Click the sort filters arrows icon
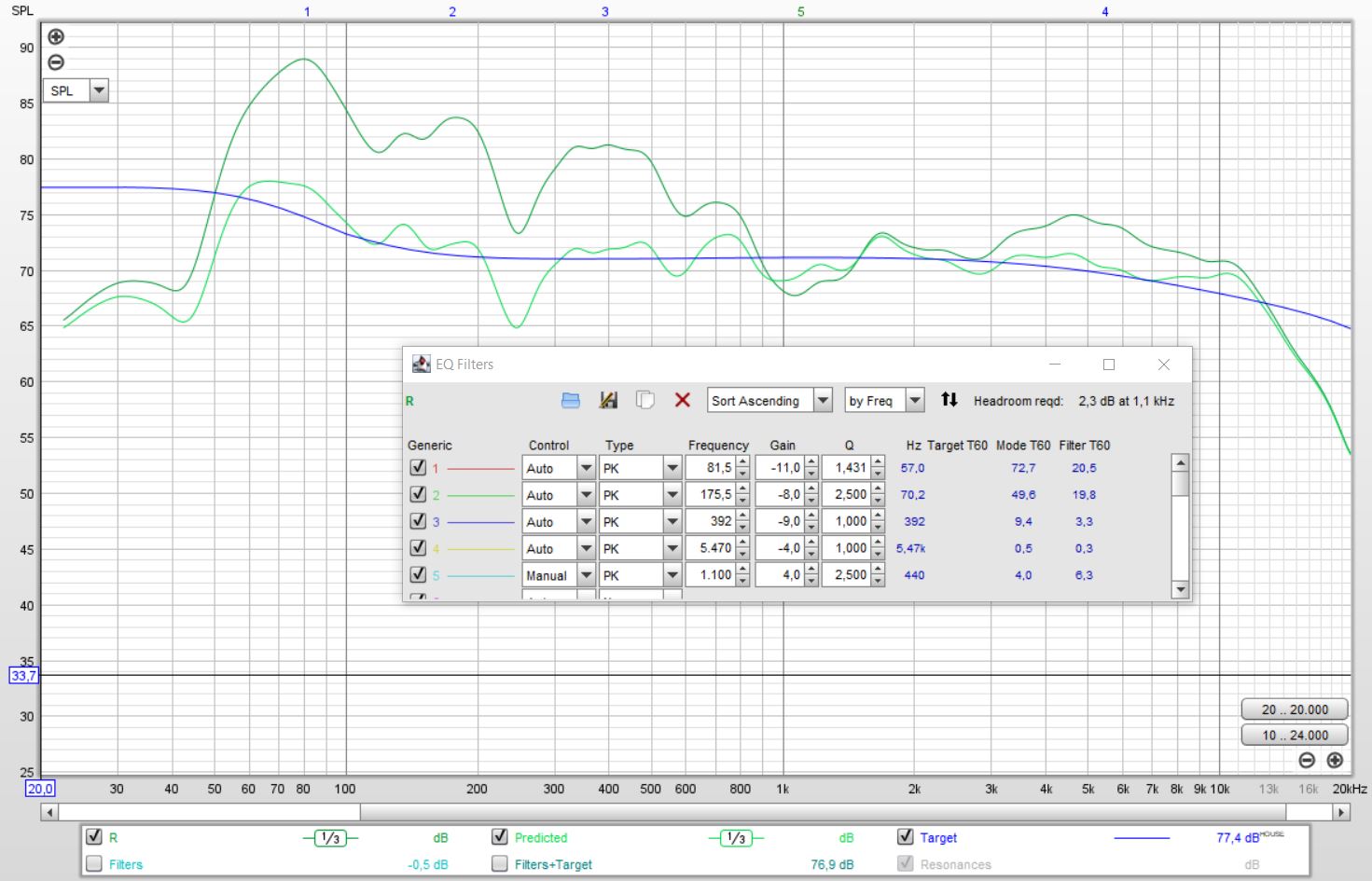The height and width of the screenshot is (881, 1372). tap(949, 399)
